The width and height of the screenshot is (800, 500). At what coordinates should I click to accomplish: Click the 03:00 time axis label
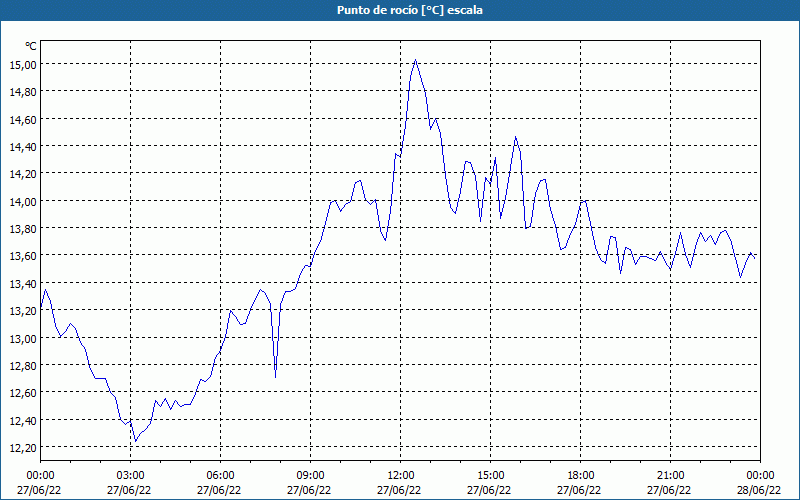click(x=131, y=476)
